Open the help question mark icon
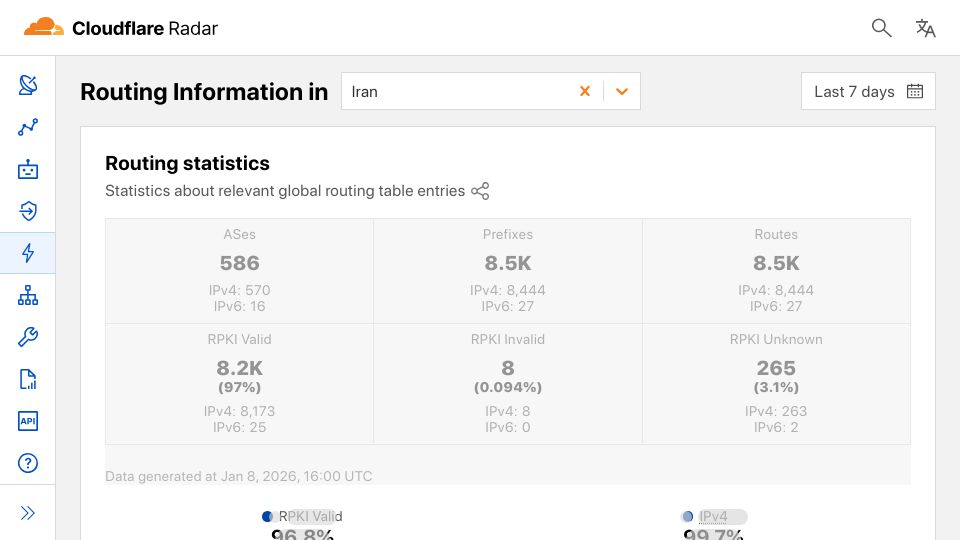The width and height of the screenshot is (960, 540). (28, 463)
